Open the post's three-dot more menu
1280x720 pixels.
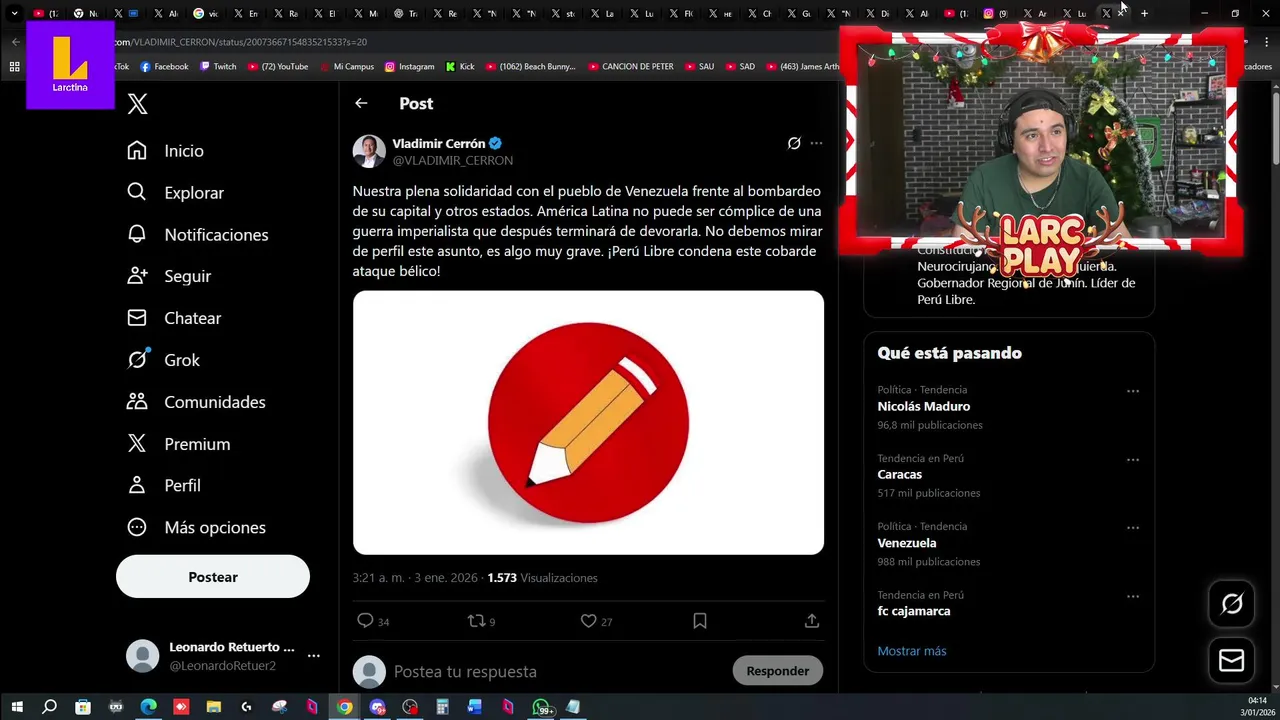pyautogui.click(x=816, y=143)
